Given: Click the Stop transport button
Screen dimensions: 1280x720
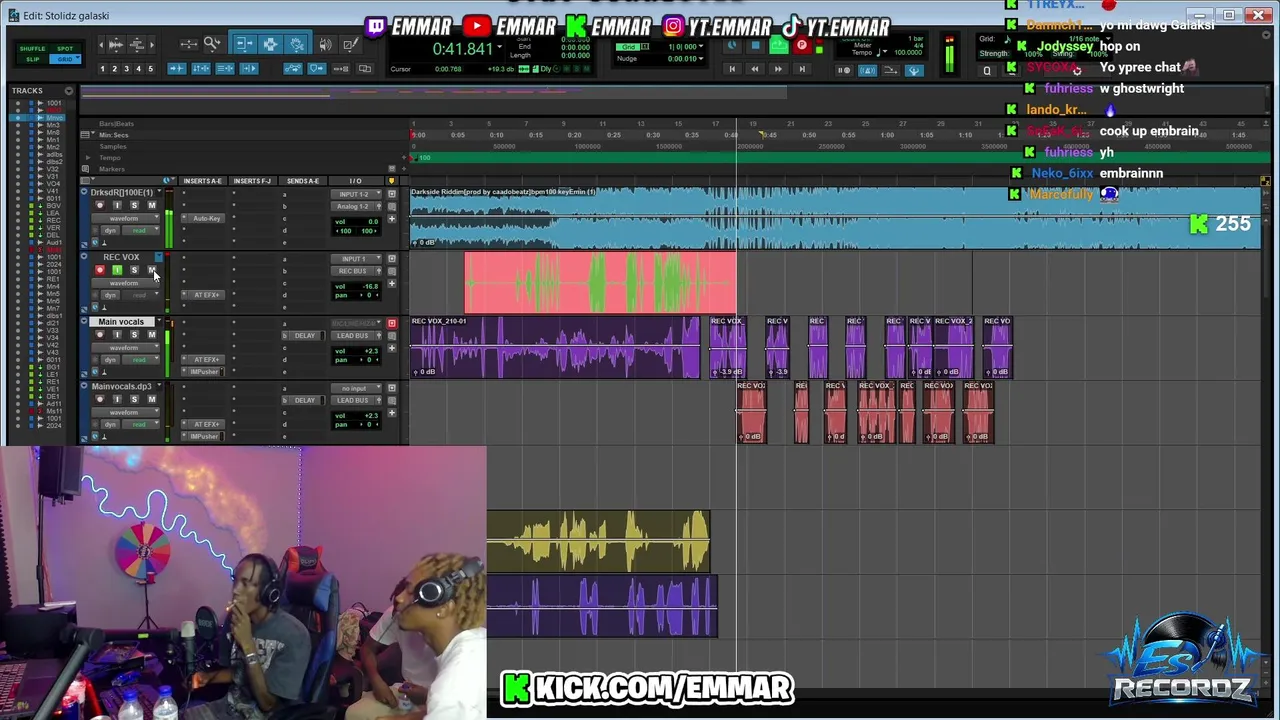Looking at the screenshot, I should (x=755, y=45).
